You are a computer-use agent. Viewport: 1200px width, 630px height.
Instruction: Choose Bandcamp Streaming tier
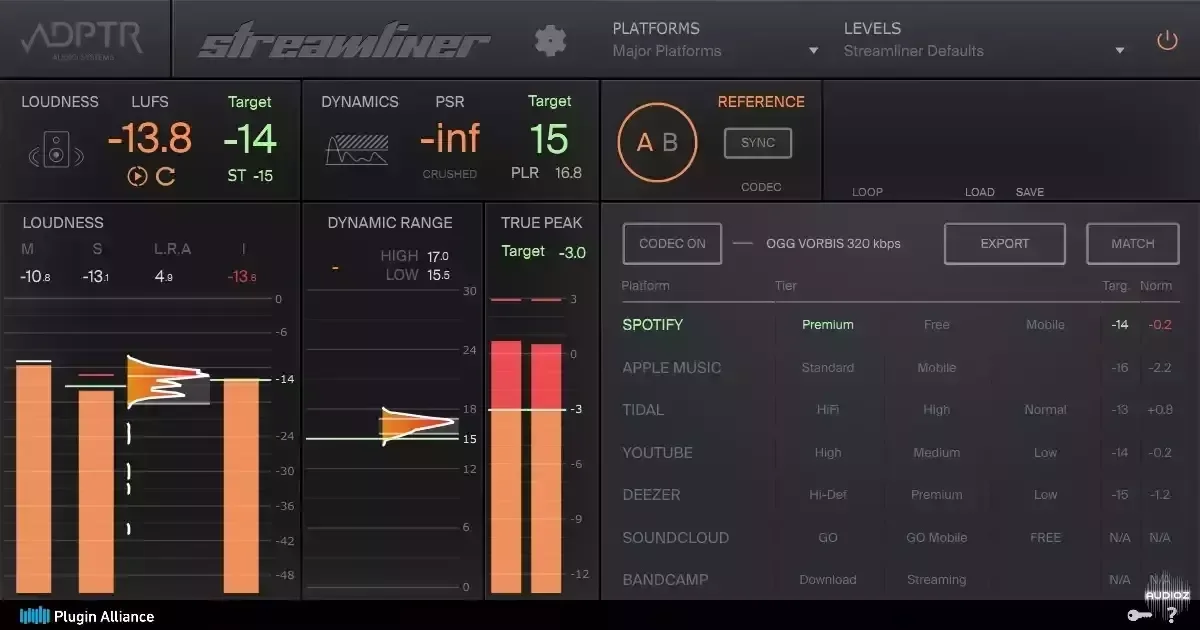[937, 580]
